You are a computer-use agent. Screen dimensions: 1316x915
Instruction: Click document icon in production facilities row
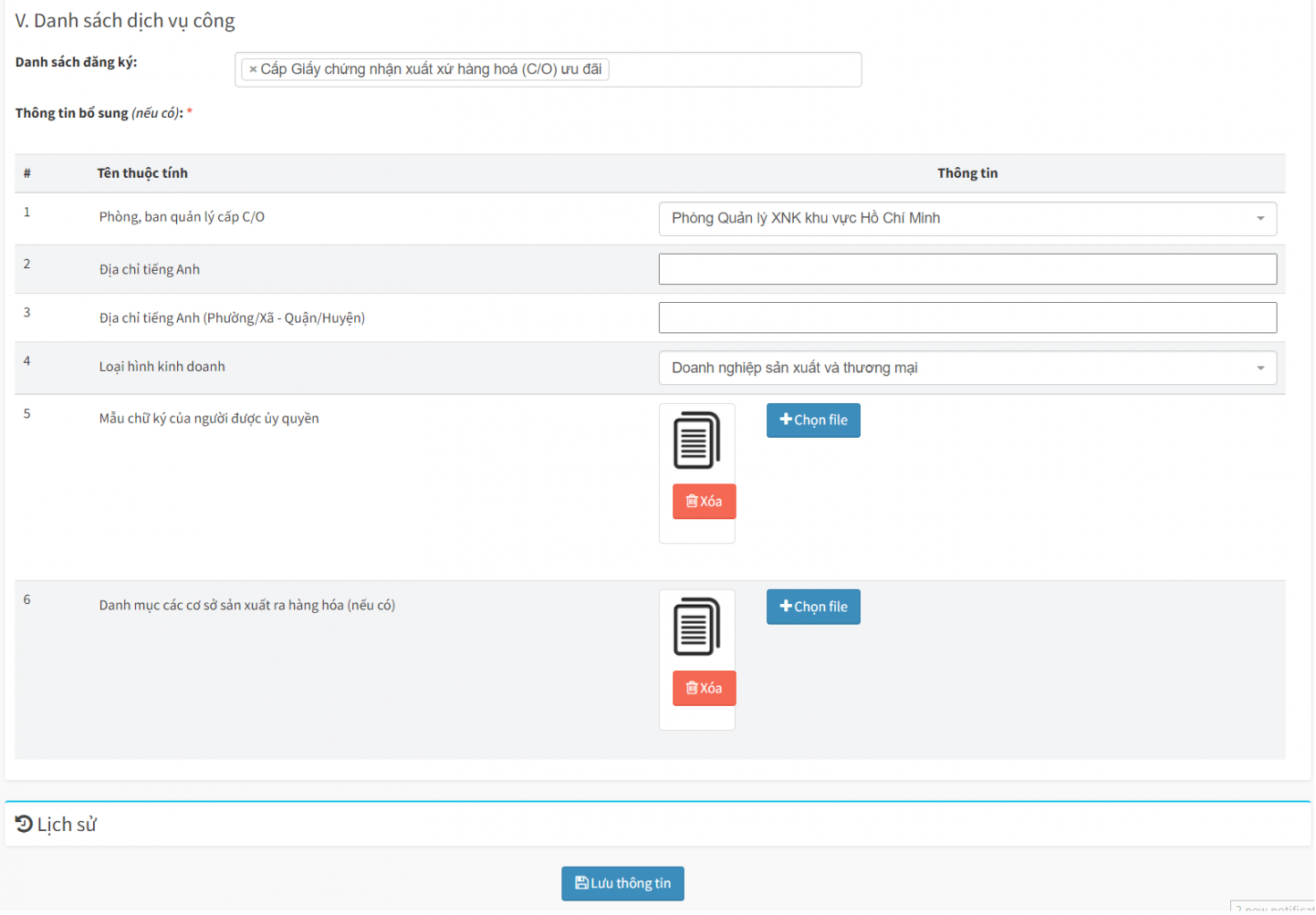pos(696,626)
